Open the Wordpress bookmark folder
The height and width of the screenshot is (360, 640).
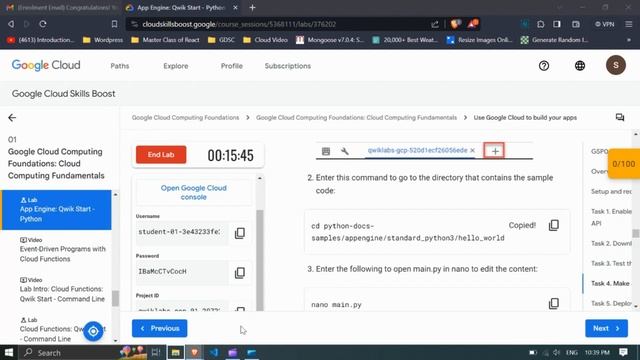click(103, 40)
